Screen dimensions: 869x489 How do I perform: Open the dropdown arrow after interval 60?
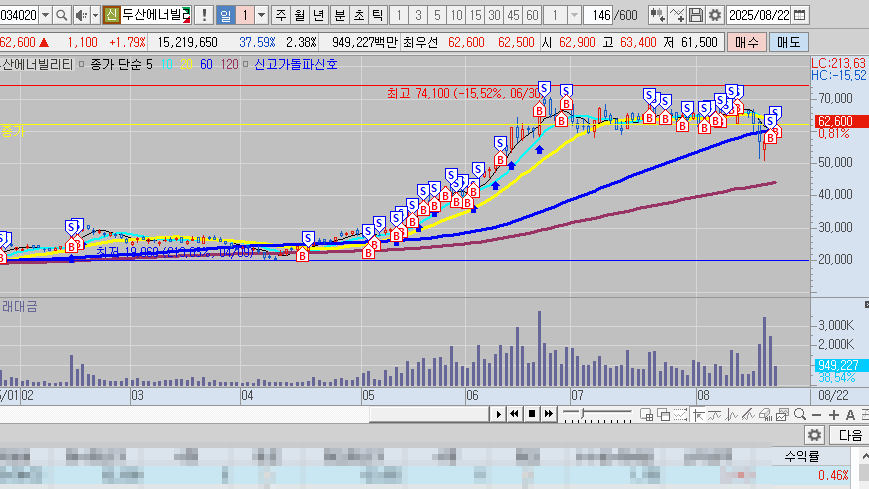pos(574,15)
